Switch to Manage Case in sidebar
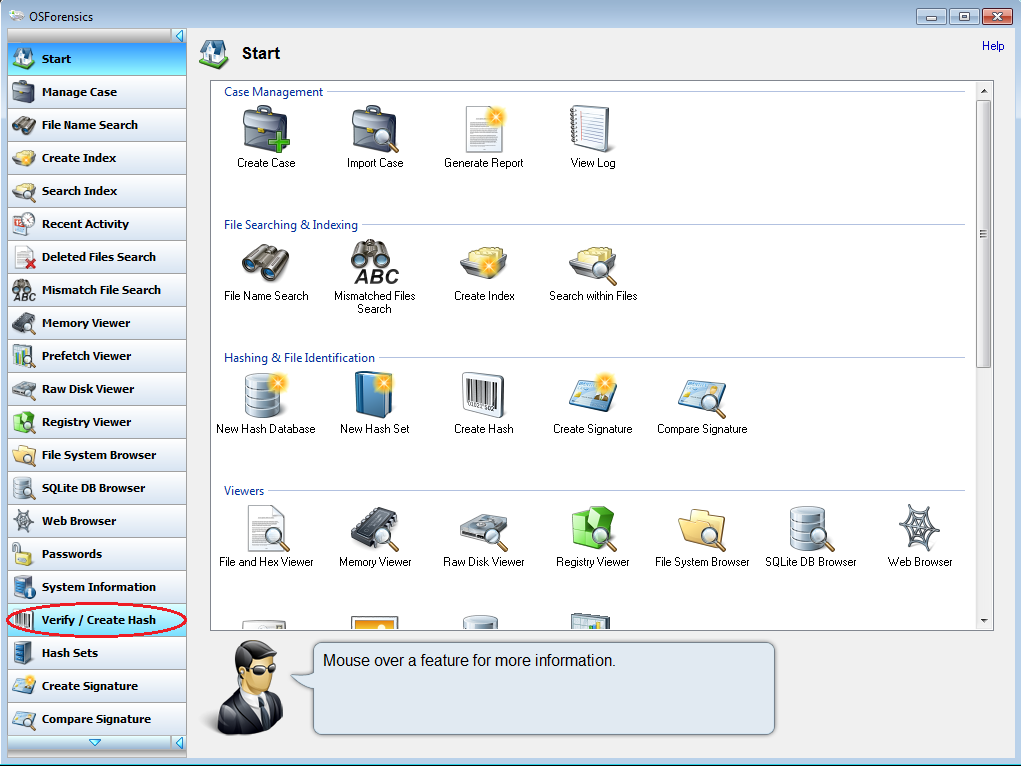The height and width of the screenshot is (766, 1021). tap(97, 92)
